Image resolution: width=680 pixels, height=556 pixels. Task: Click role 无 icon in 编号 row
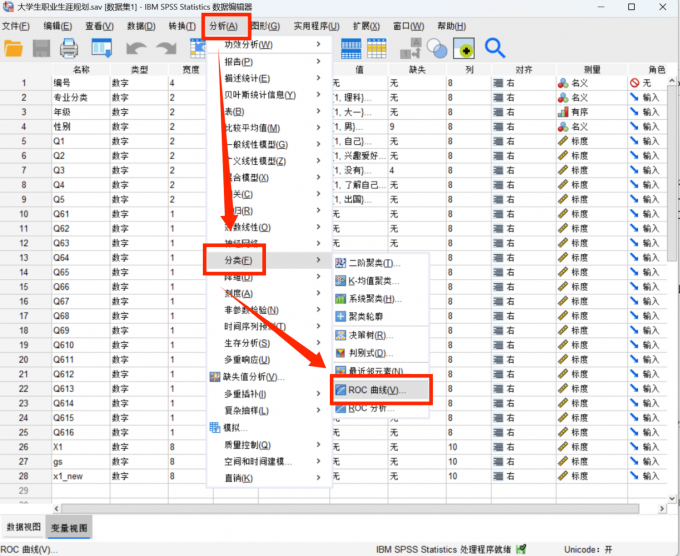634,83
